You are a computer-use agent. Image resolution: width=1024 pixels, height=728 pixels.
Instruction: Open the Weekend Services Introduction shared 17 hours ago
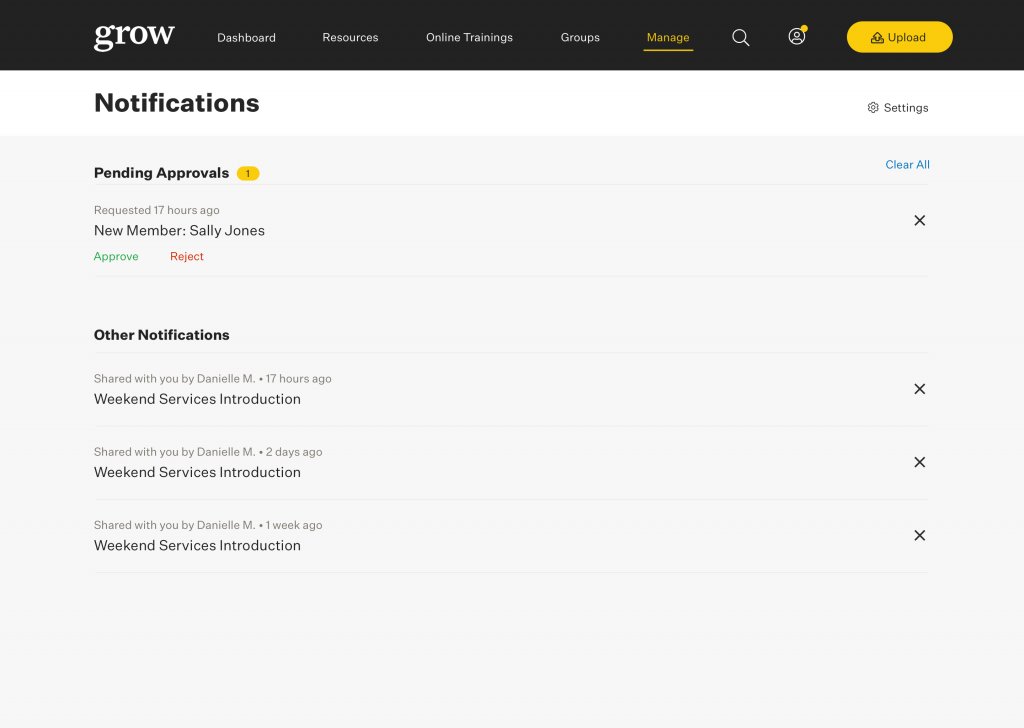(197, 398)
